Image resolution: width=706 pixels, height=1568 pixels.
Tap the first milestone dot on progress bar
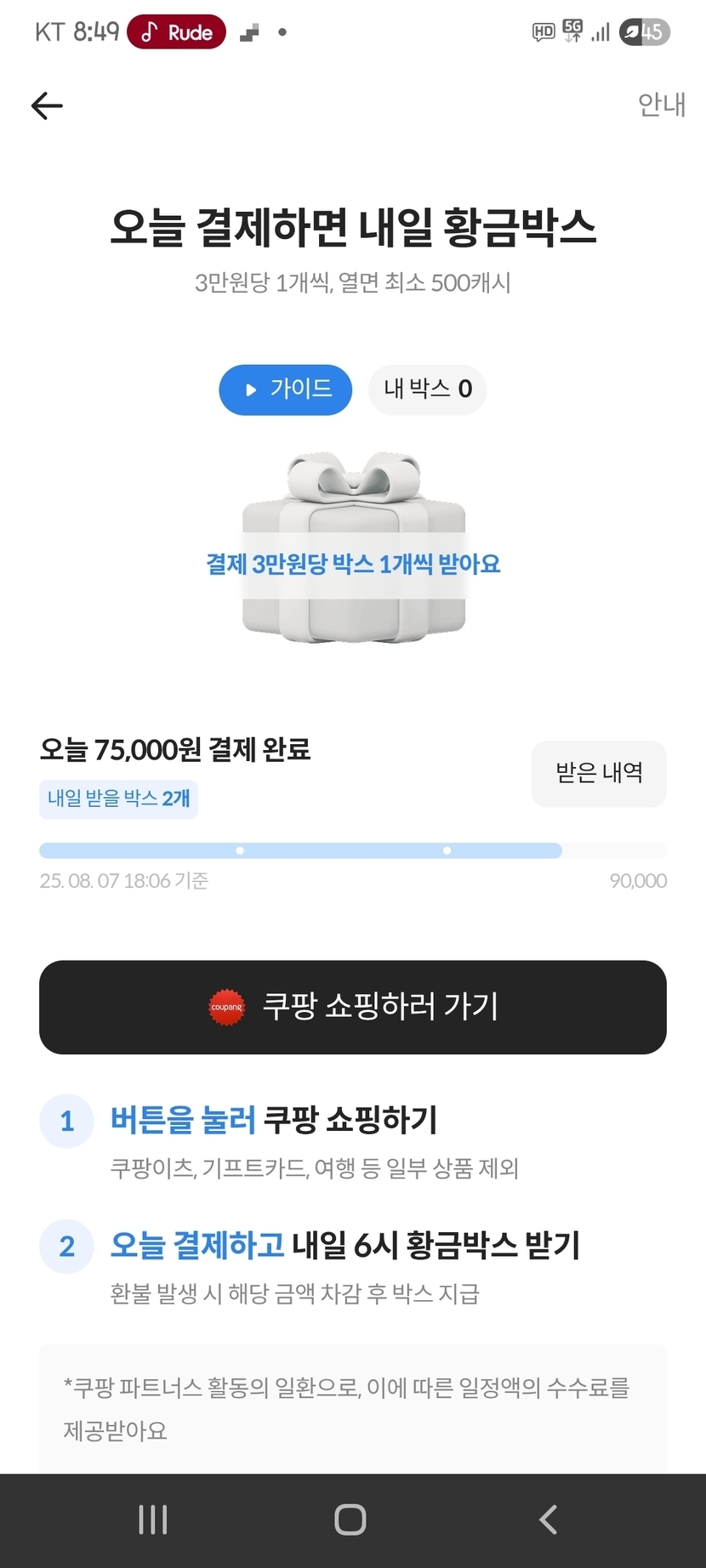(240, 850)
